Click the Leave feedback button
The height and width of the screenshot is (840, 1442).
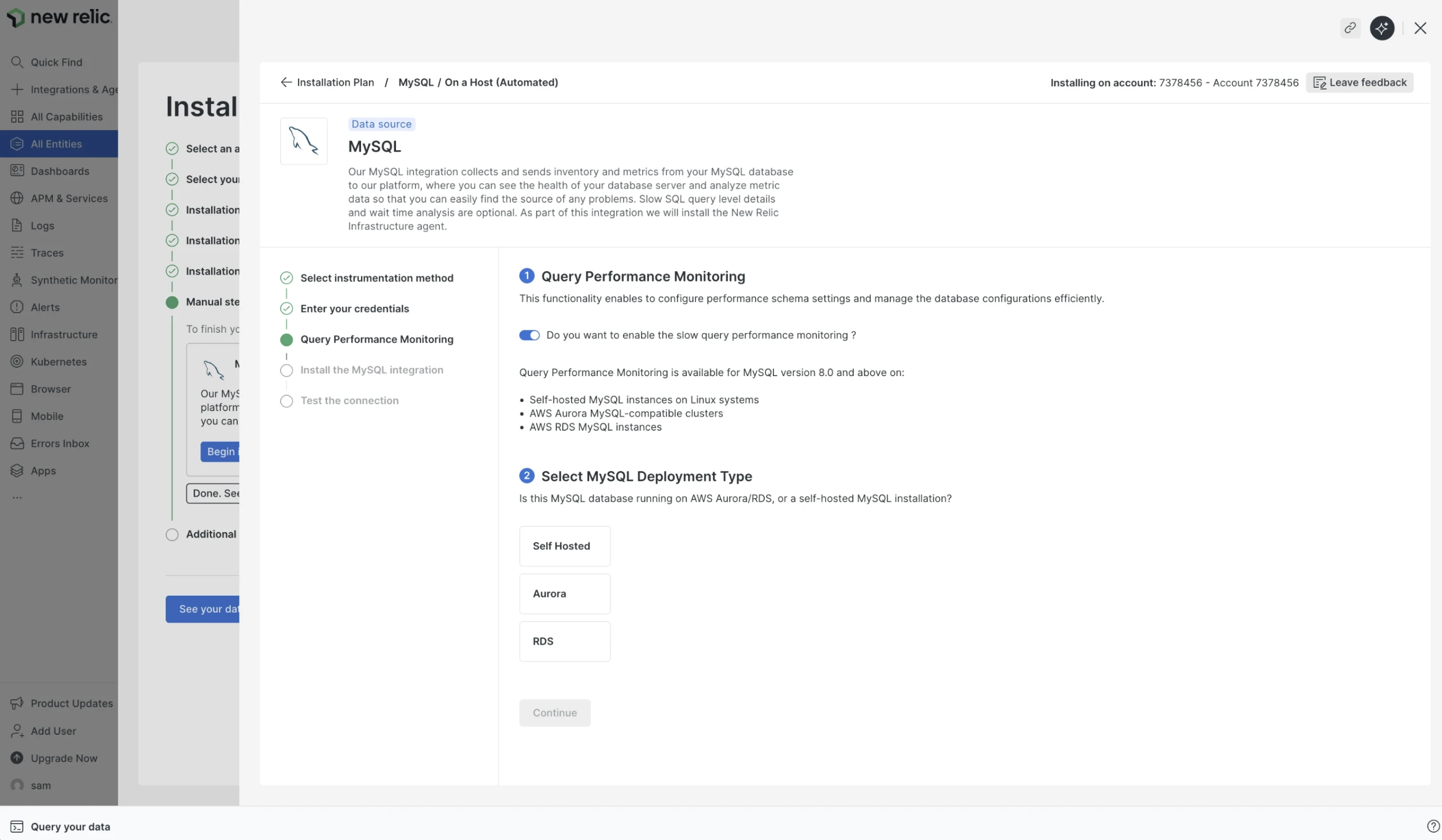(x=1360, y=82)
